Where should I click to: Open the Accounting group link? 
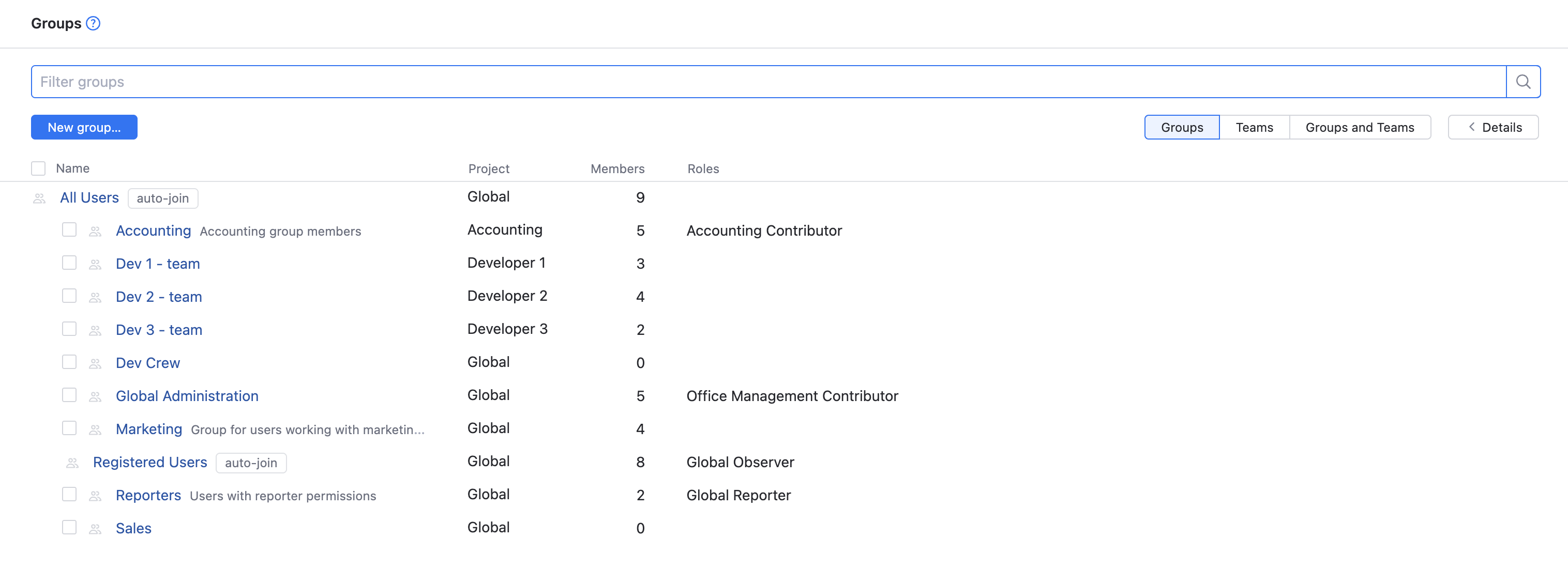tap(154, 230)
